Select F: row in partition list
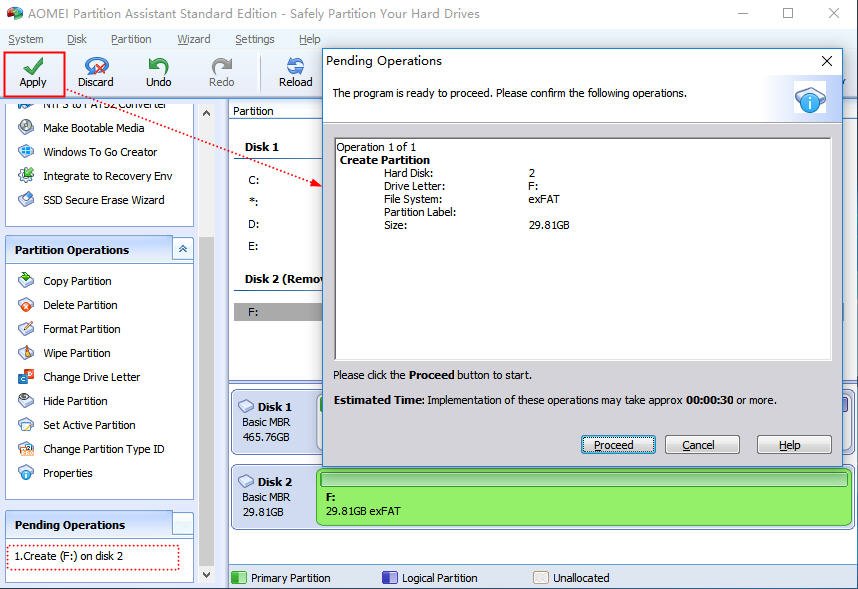The height and width of the screenshot is (589, 858). [x=277, y=312]
